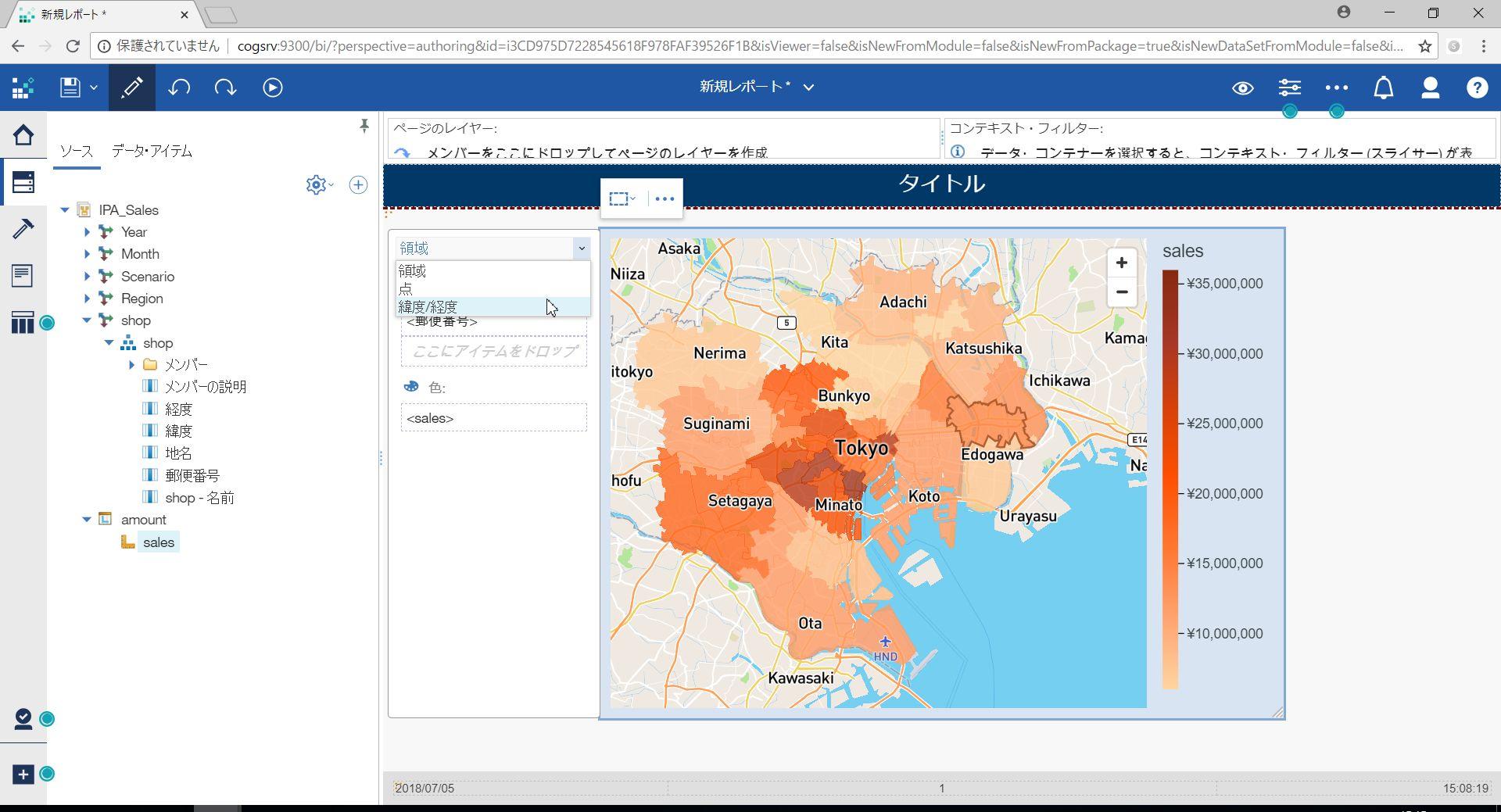Open the Pages panel icon

point(22,275)
